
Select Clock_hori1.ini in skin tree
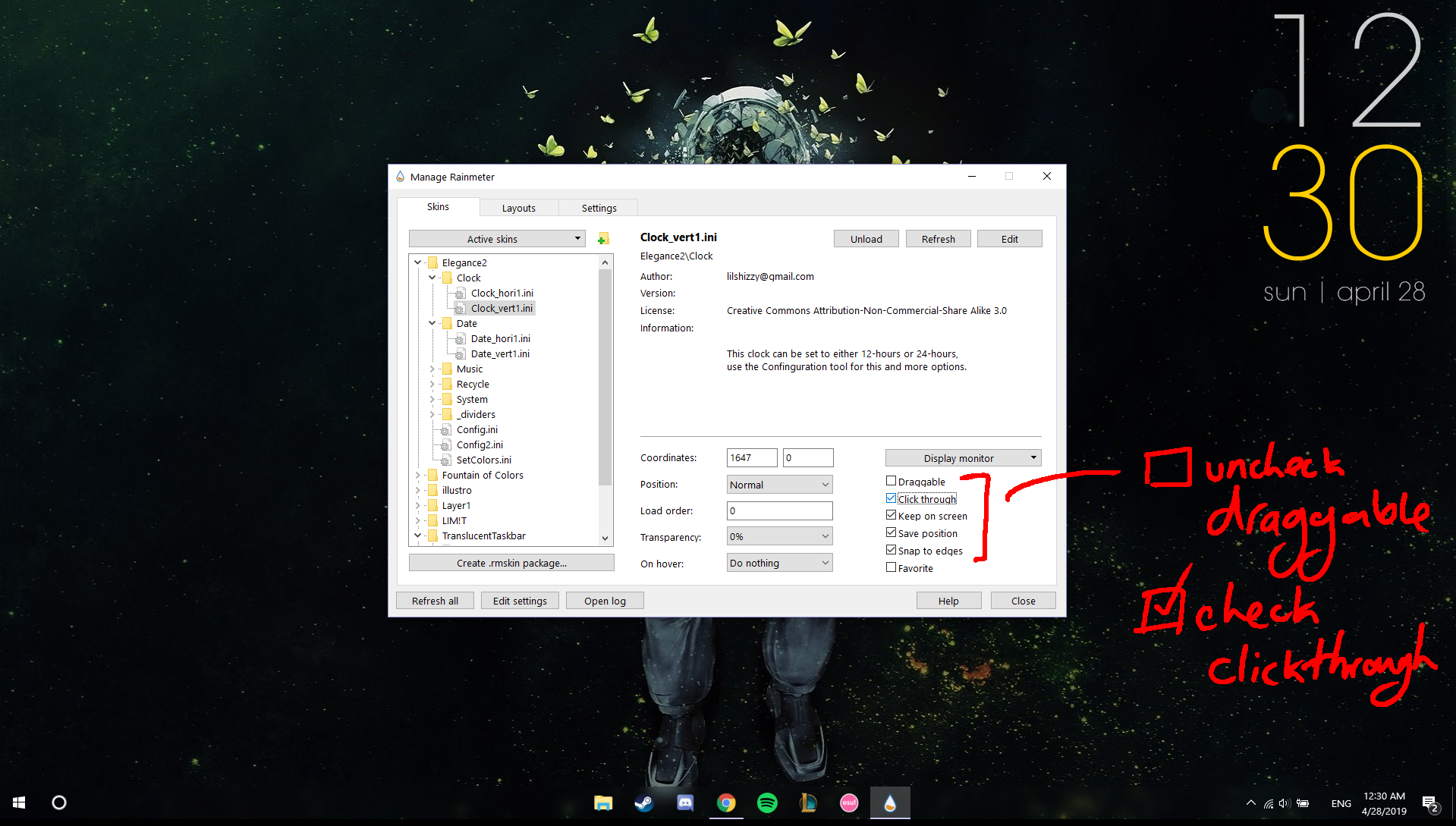click(502, 293)
